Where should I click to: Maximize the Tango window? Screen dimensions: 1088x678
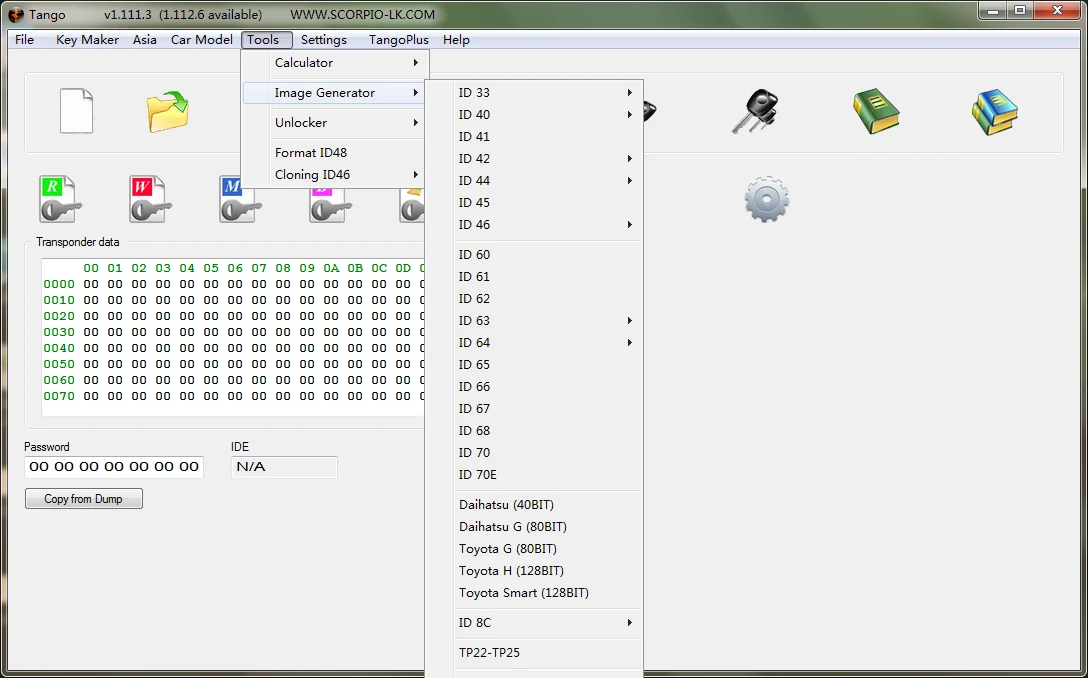pyautogui.click(x=1020, y=10)
